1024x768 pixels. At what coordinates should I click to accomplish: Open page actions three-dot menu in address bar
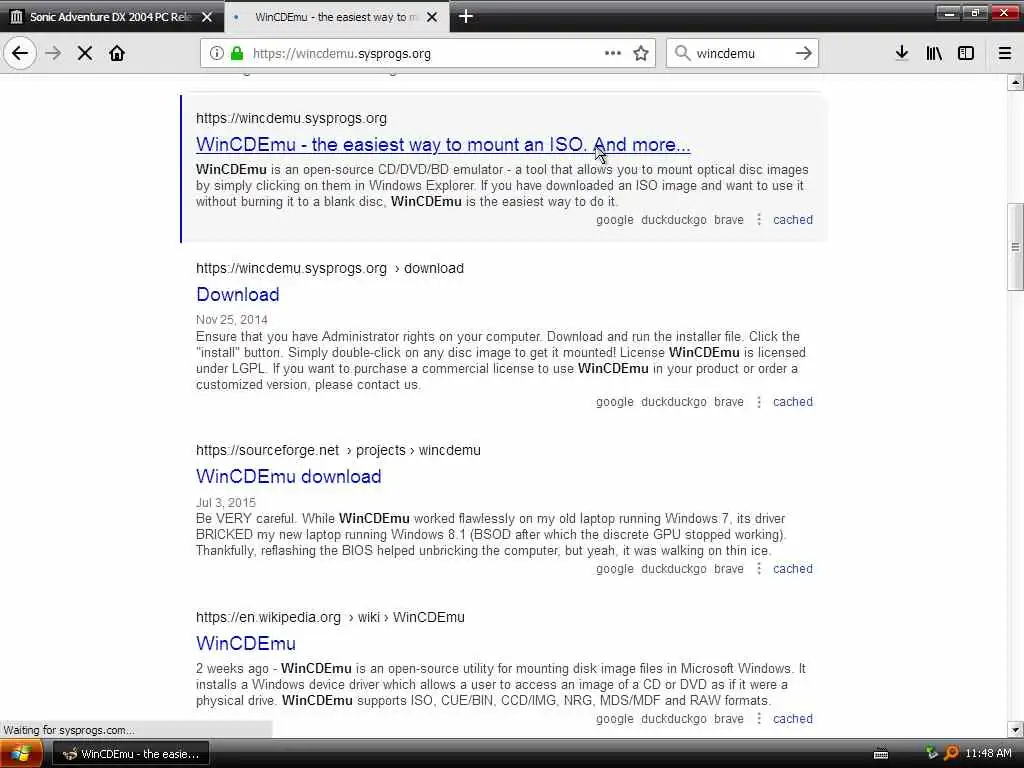coord(613,54)
